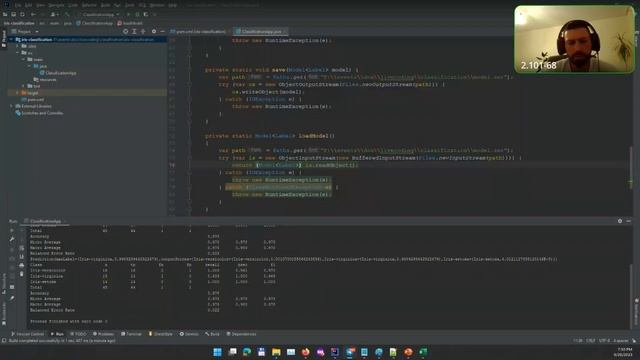This screenshot has height=360, width=640.
Task: Open the Build tool window
Action: (x=212, y=334)
